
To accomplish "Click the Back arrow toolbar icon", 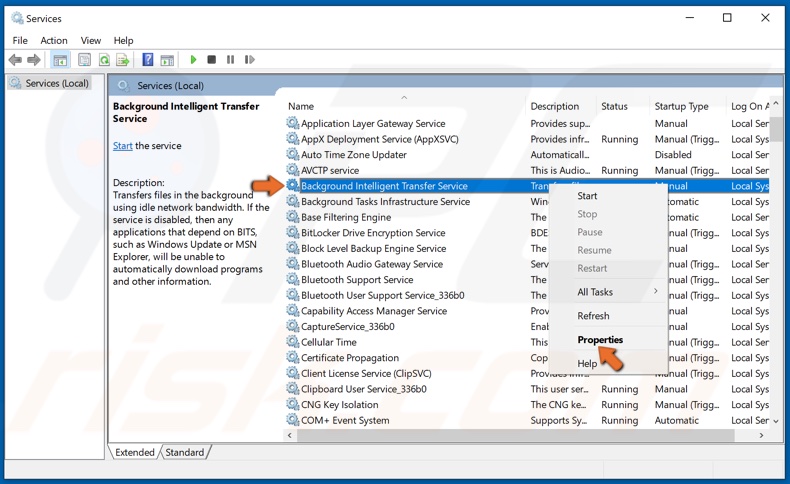I will 15,60.
